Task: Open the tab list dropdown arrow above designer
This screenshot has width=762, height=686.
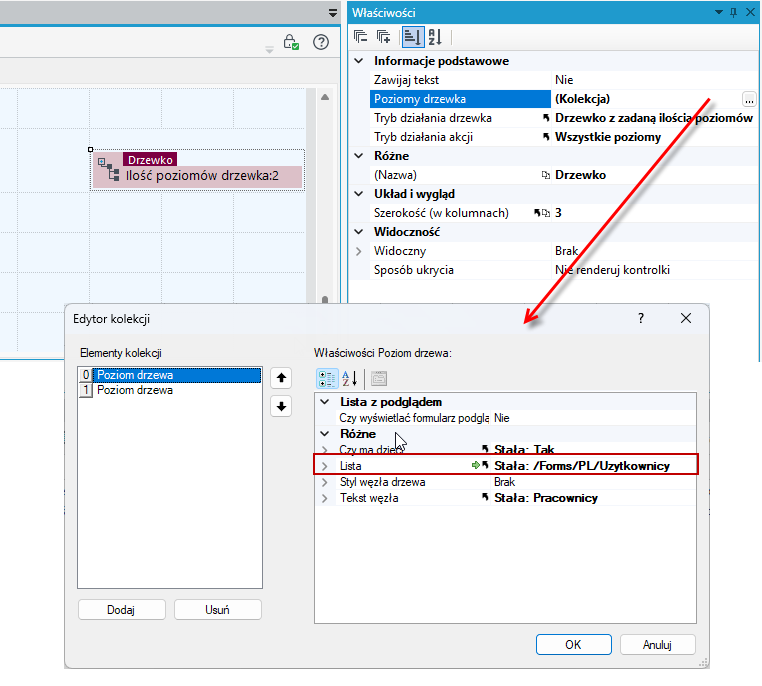Action: click(x=333, y=13)
